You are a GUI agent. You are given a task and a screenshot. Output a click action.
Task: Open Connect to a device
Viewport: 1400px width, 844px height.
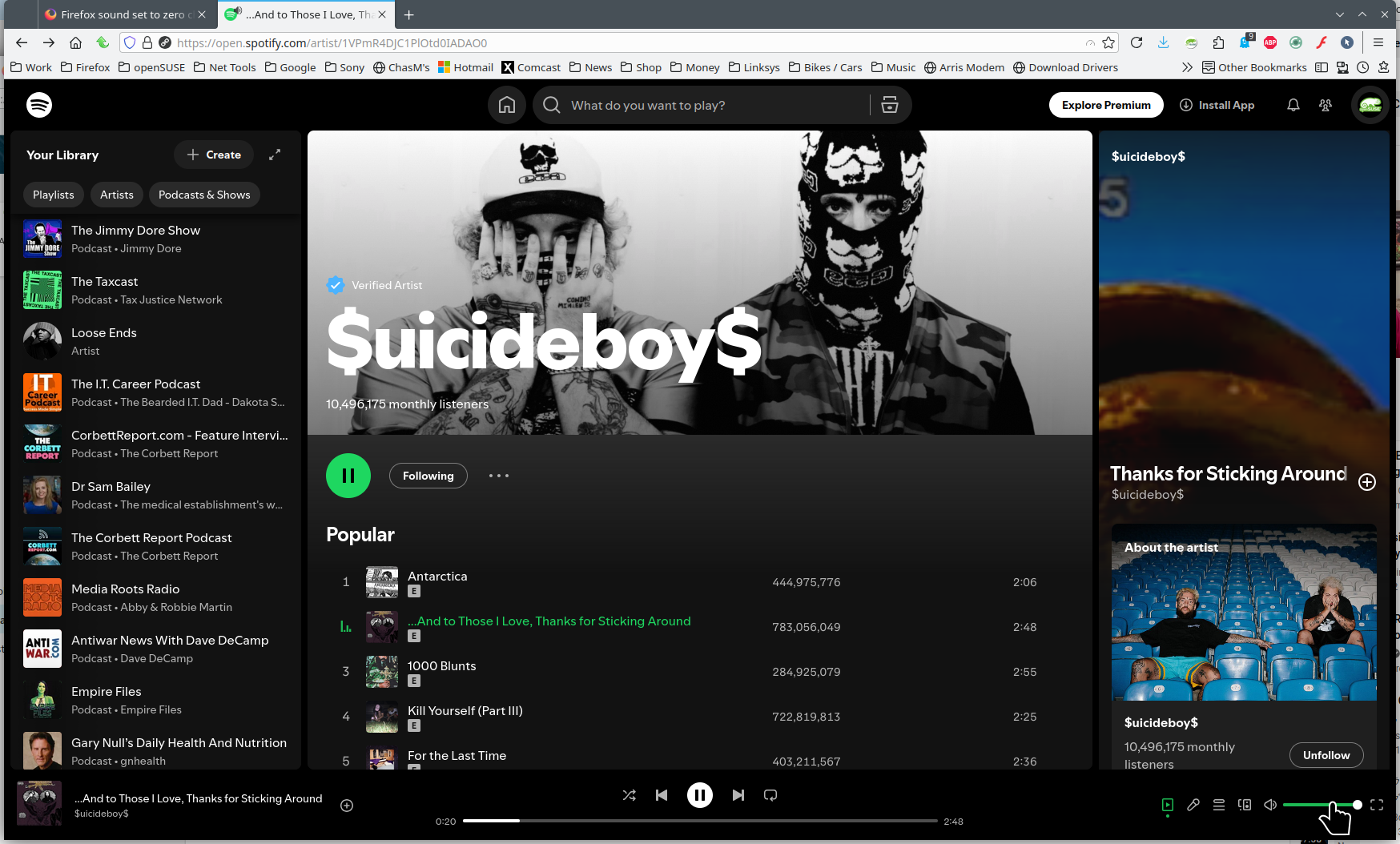[1245, 805]
